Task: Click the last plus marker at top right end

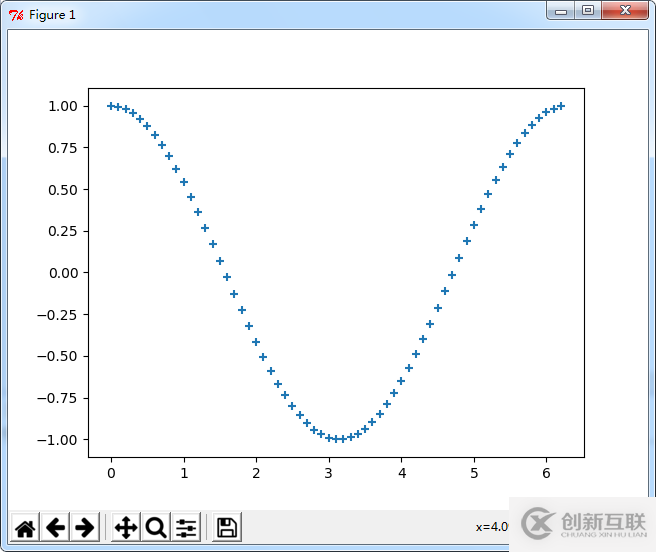Action: pos(561,106)
